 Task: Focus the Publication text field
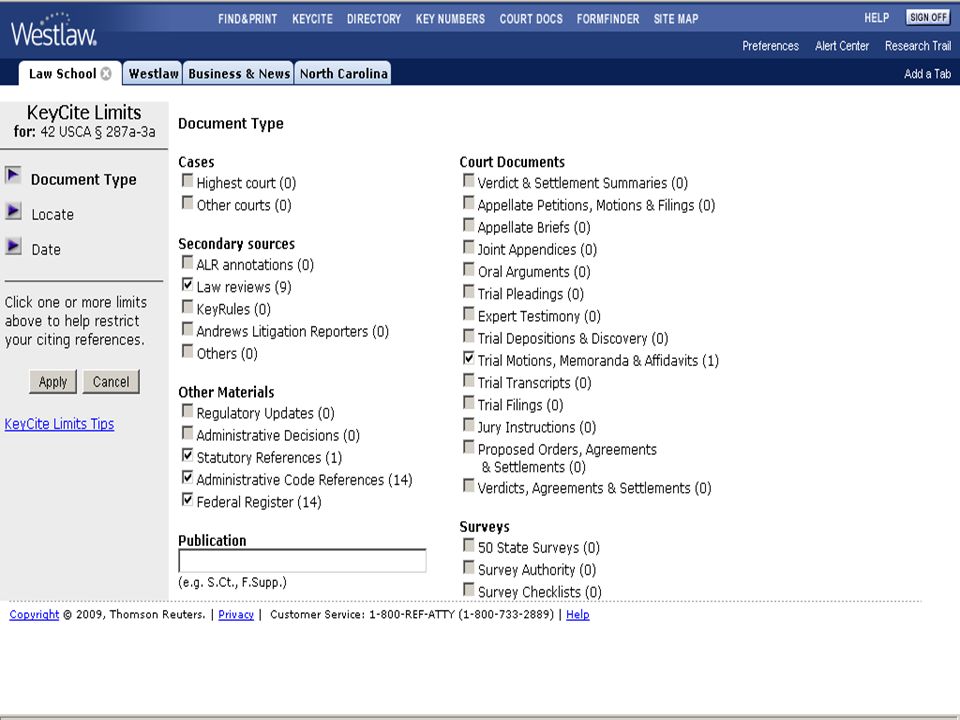point(302,561)
